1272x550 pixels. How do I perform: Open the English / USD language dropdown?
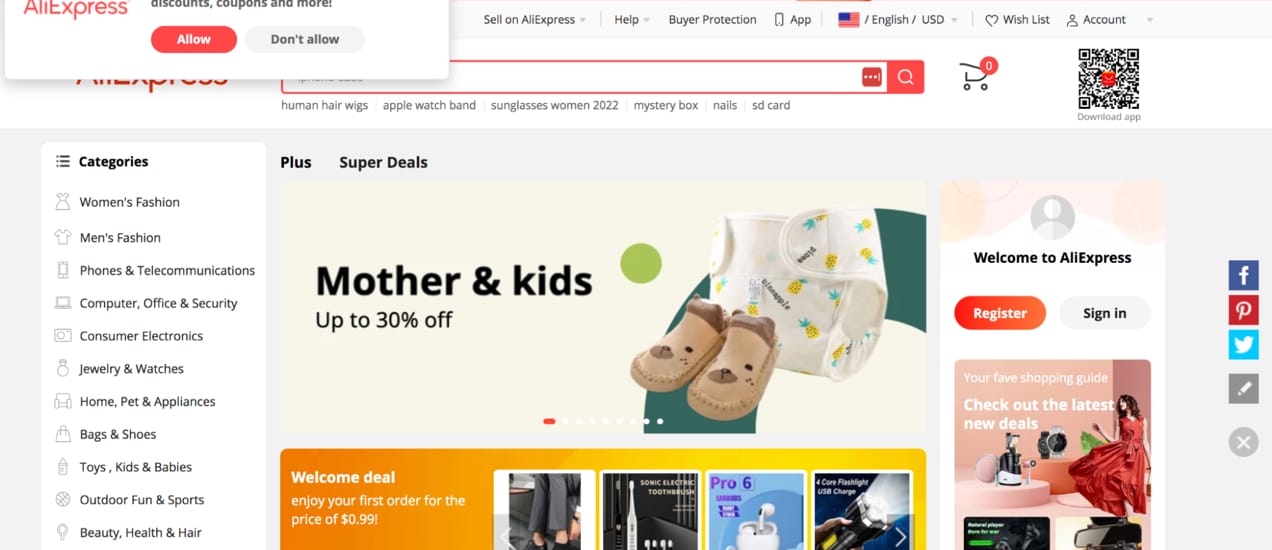tap(897, 20)
